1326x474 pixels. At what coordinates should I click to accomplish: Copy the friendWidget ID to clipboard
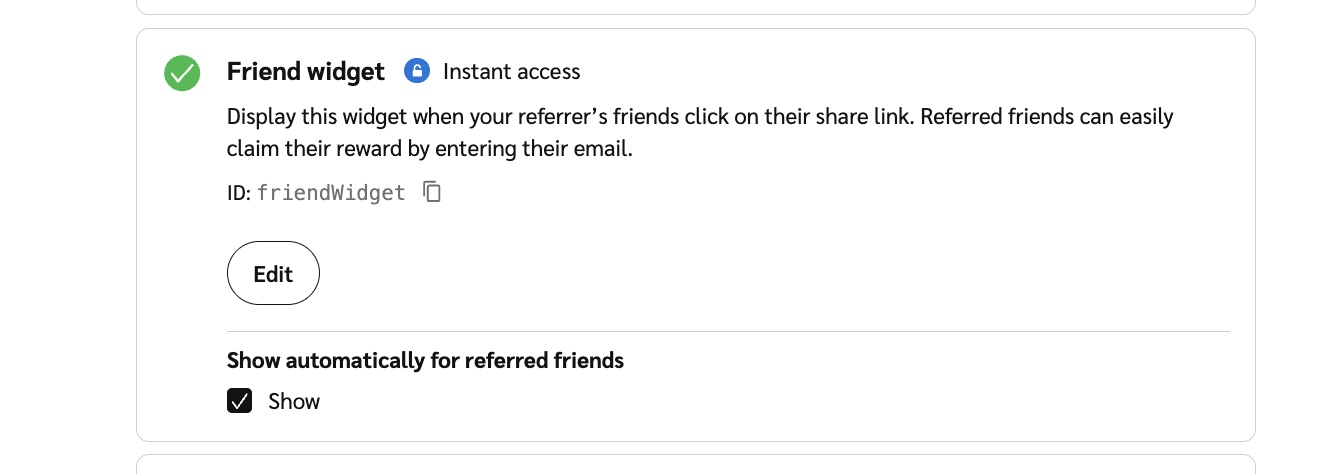pos(432,192)
